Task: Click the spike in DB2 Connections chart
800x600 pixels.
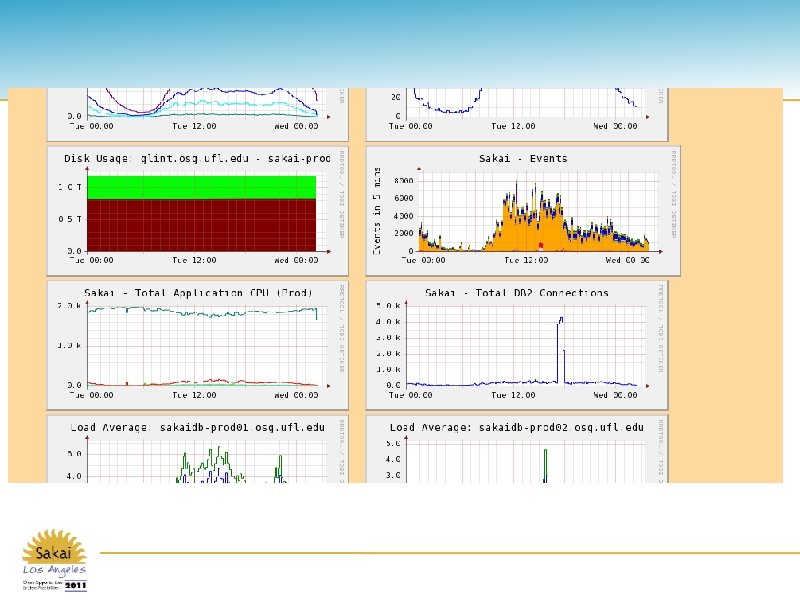Action: [561, 349]
